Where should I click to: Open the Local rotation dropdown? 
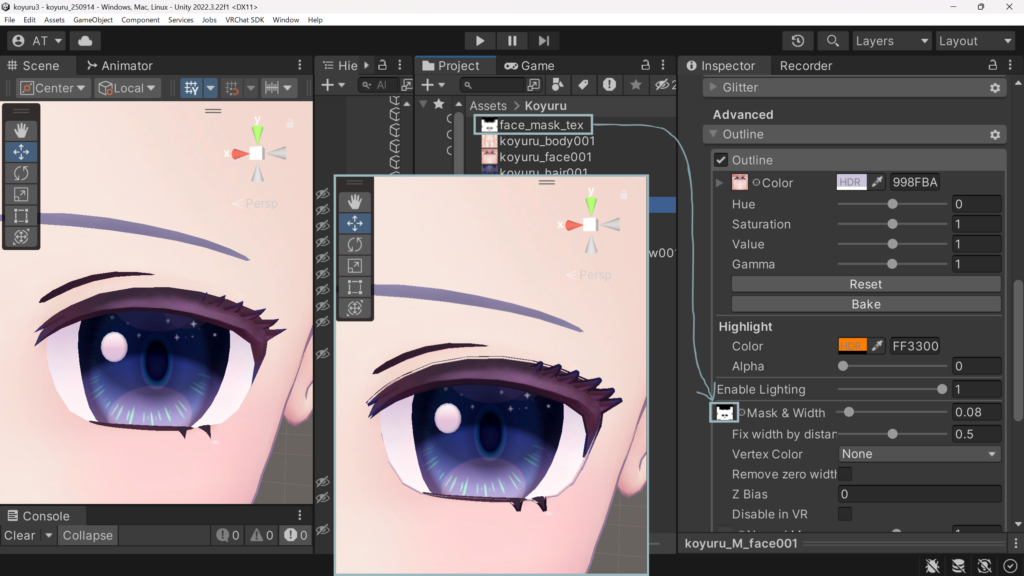click(127, 88)
